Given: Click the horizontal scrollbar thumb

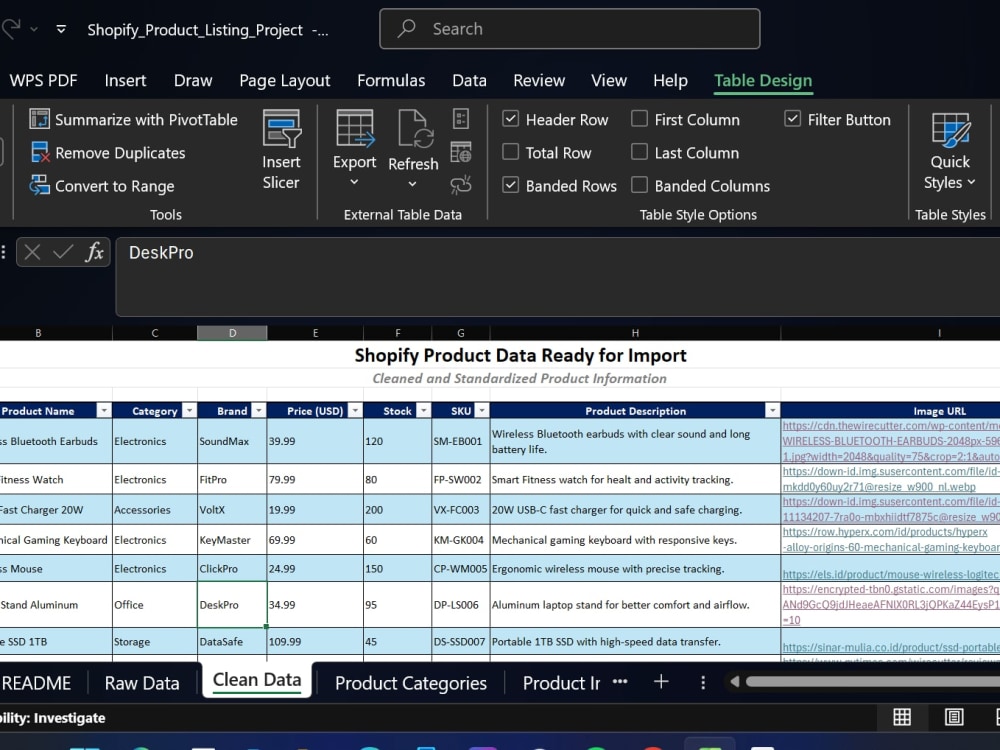Looking at the screenshot, I should (872, 682).
